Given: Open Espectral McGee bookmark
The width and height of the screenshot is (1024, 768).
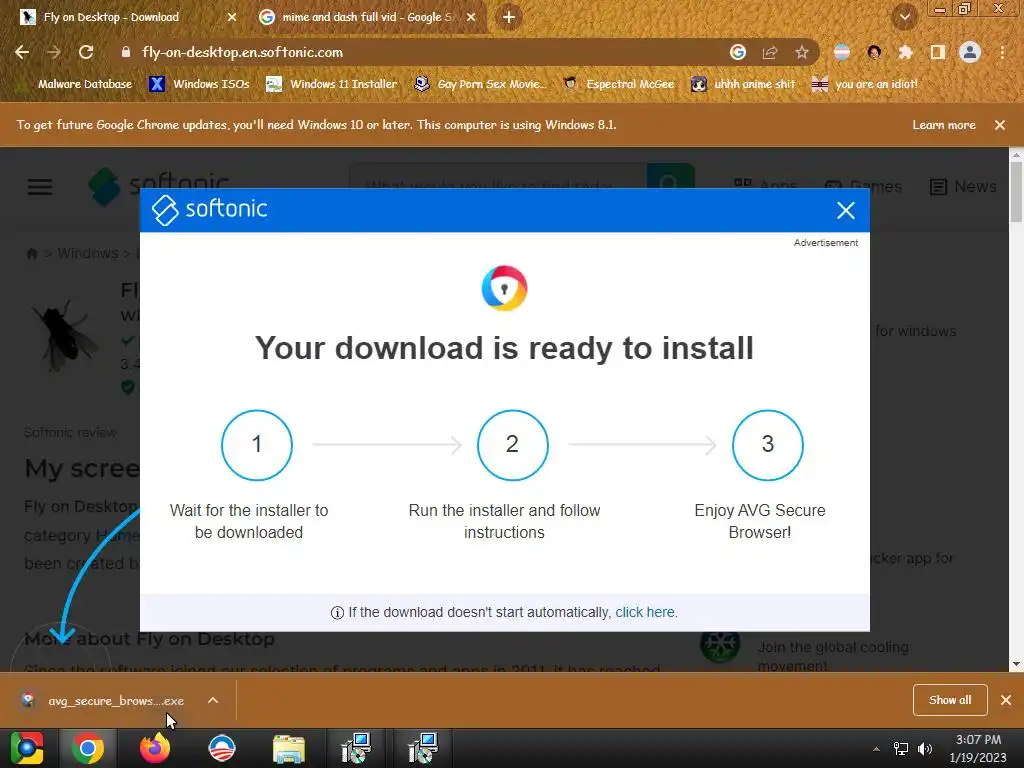Looking at the screenshot, I should [619, 84].
